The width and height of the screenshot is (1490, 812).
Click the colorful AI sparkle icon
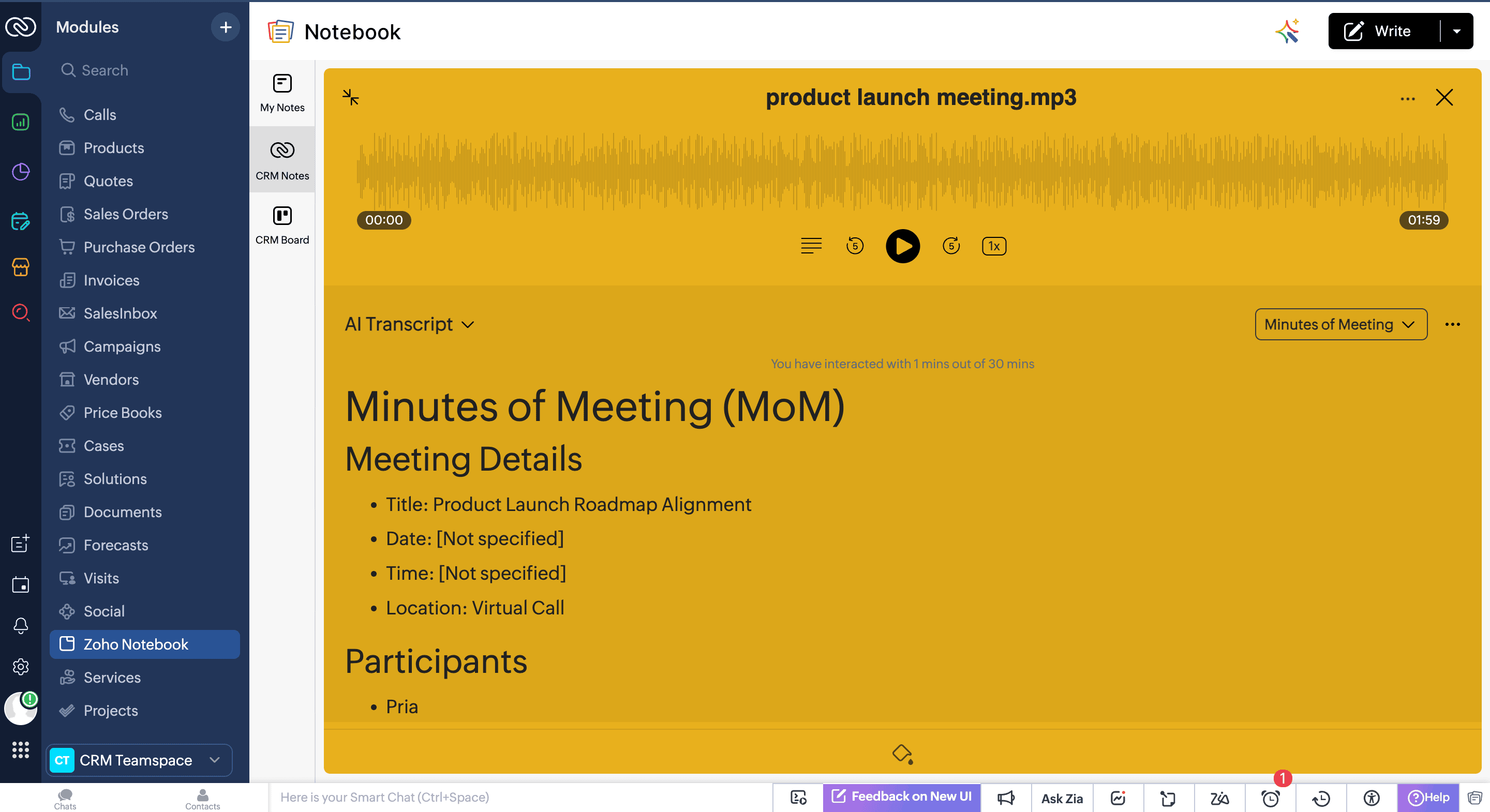click(1287, 31)
